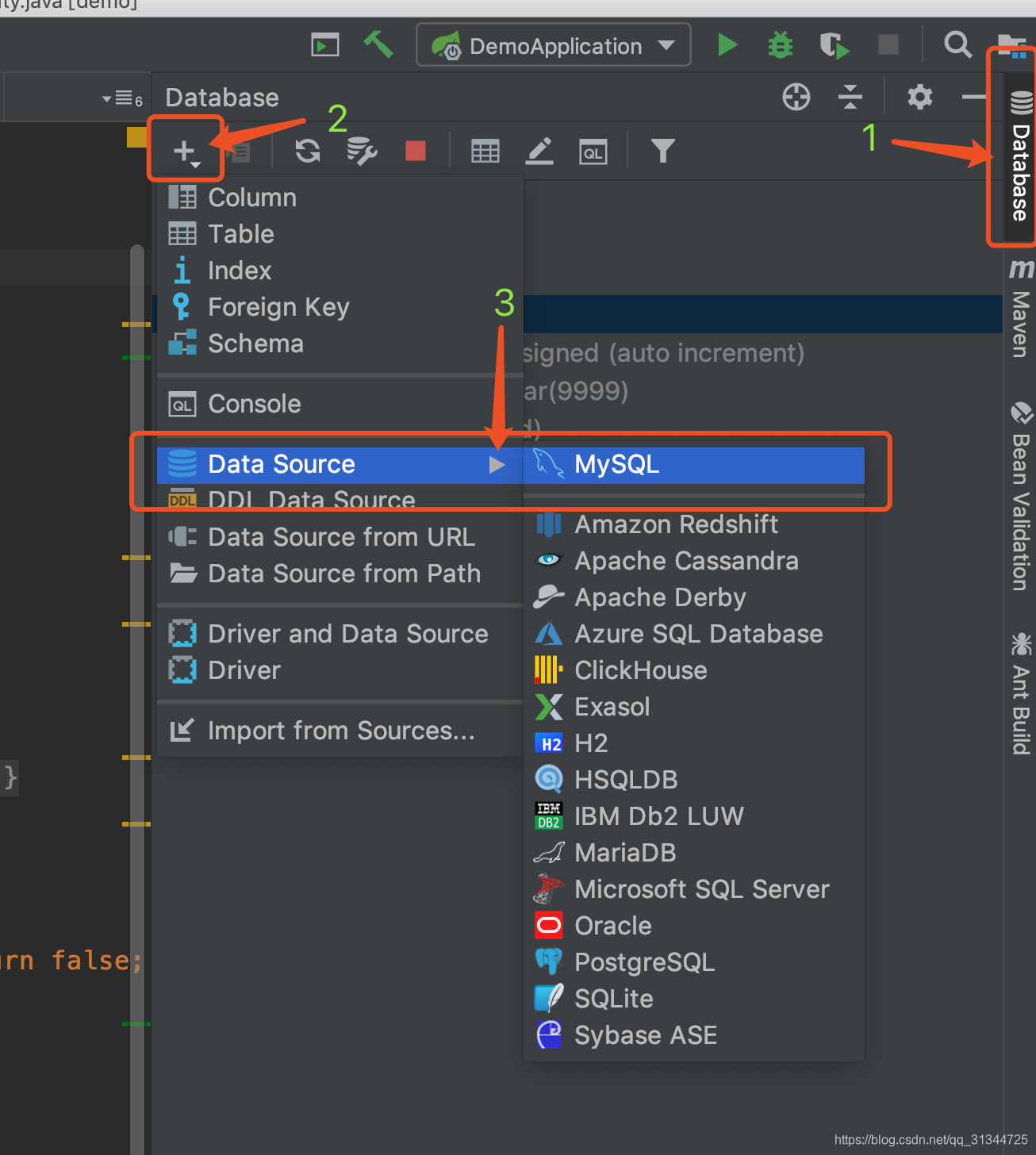Open Search Everywhere magnifier icon

pyautogui.click(x=957, y=44)
